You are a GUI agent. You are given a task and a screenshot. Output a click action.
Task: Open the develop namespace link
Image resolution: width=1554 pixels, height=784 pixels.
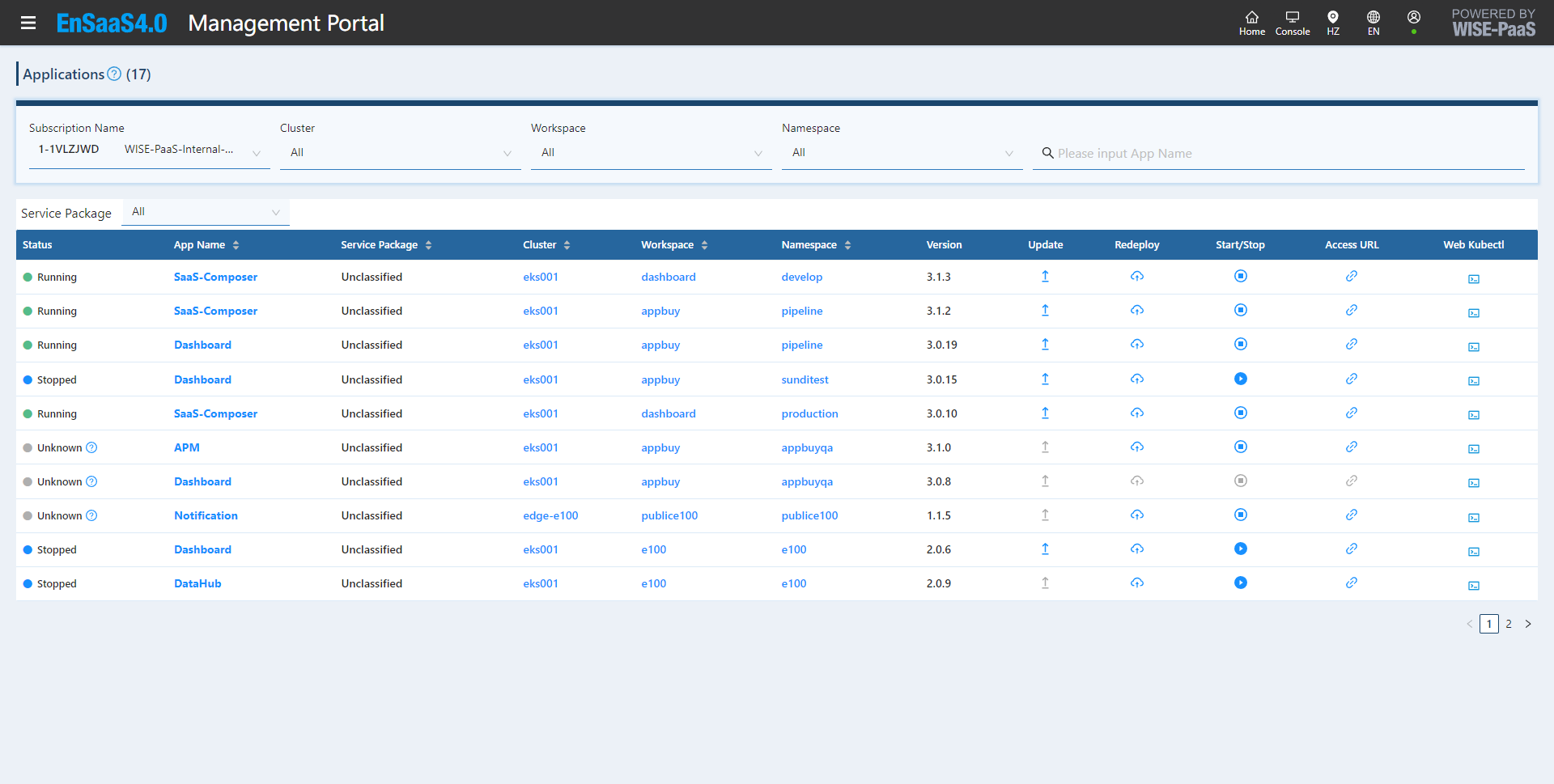point(801,277)
